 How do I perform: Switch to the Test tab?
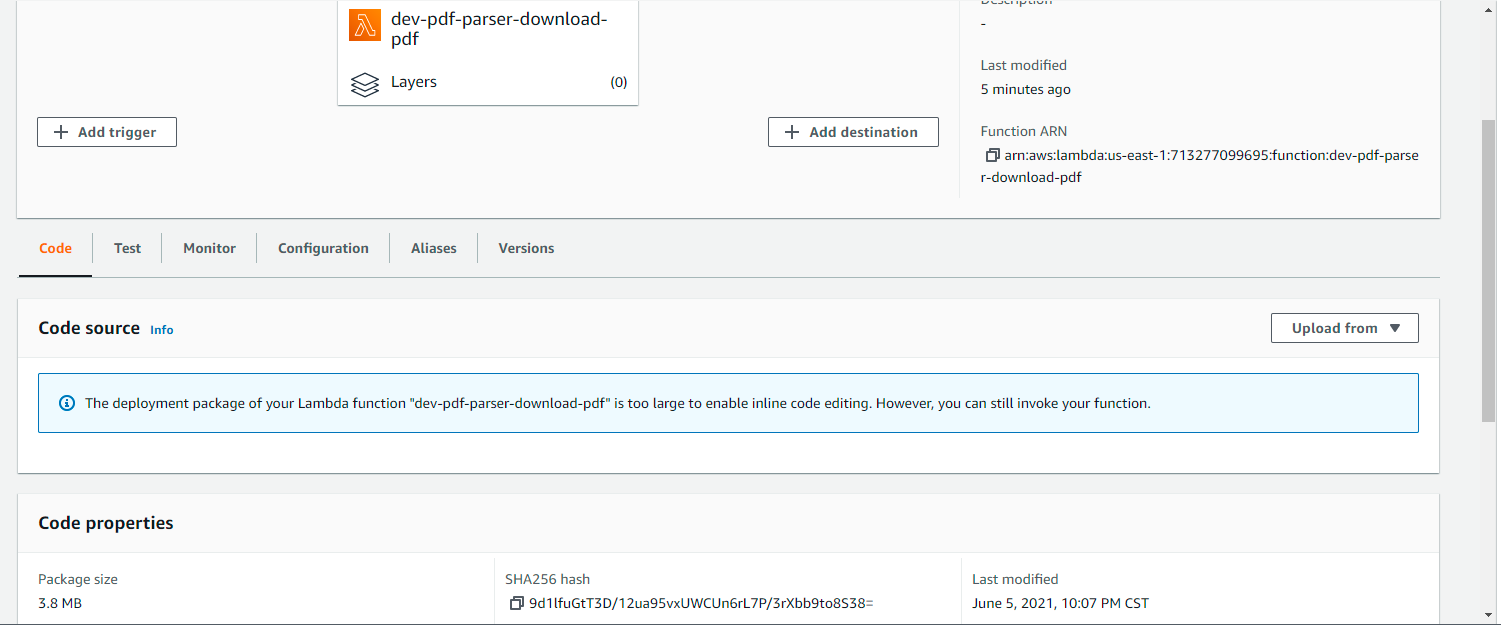(x=127, y=248)
